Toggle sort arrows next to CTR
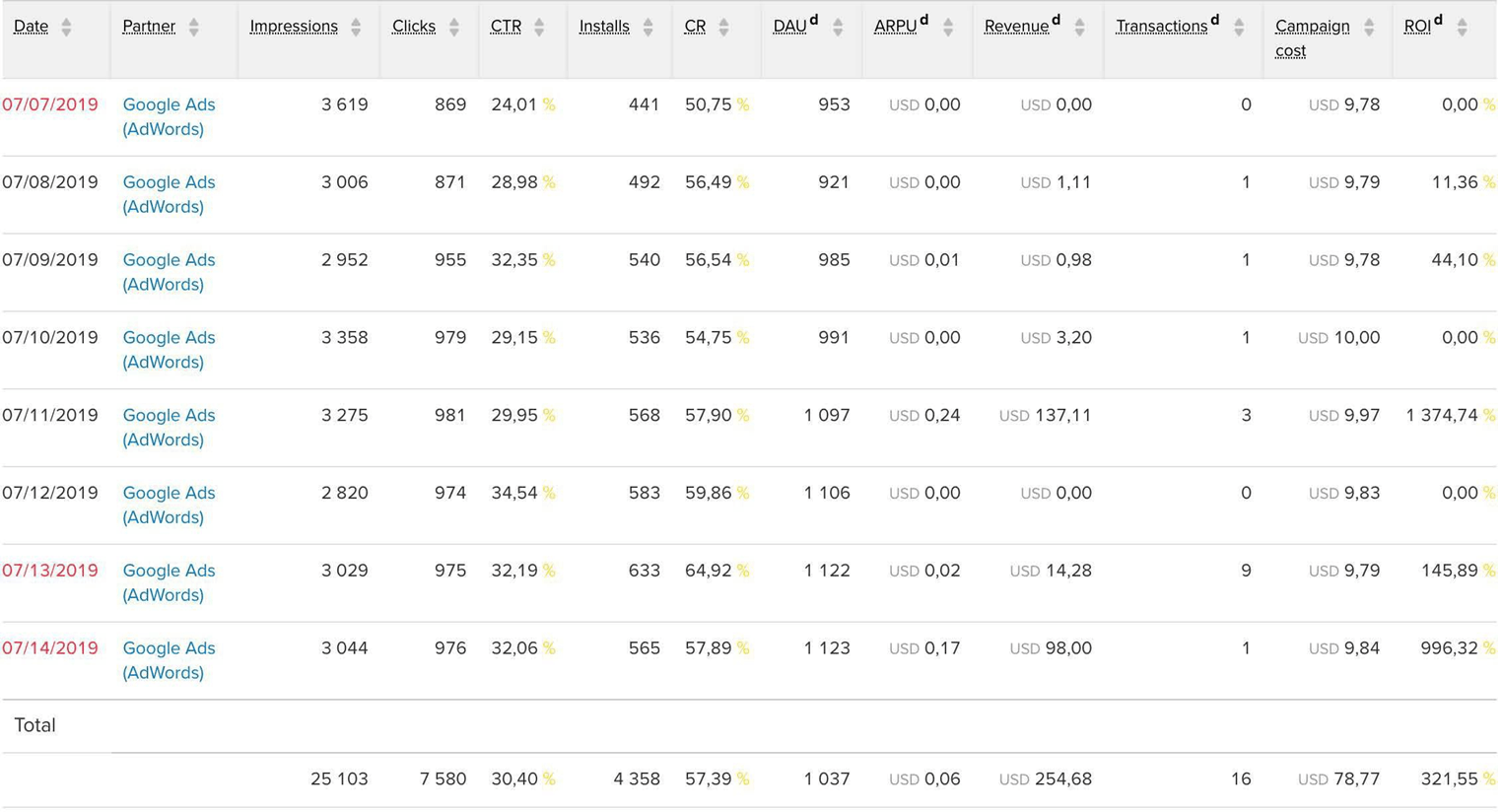The width and height of the screenshot is (1502, 812). click(539, 28)
